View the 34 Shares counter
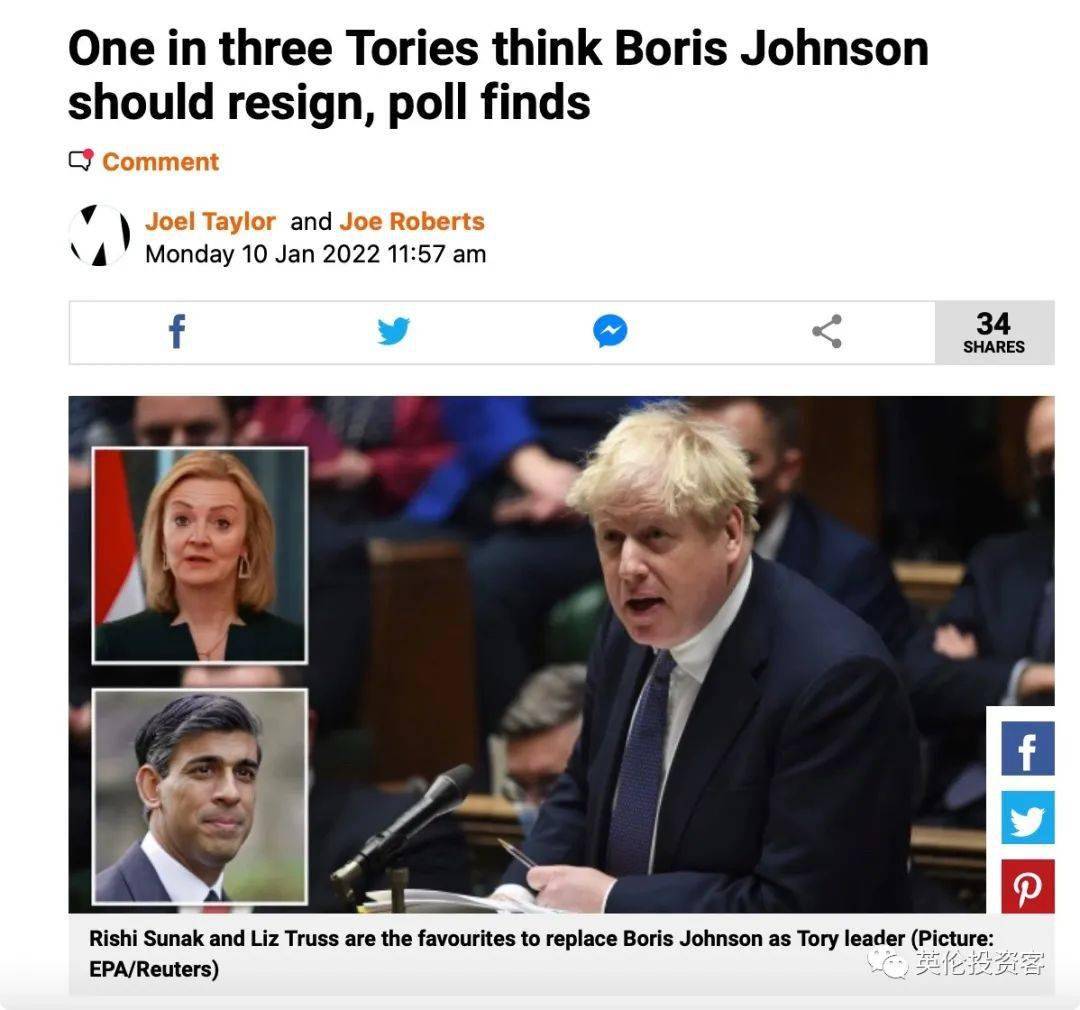 point(994,333)
